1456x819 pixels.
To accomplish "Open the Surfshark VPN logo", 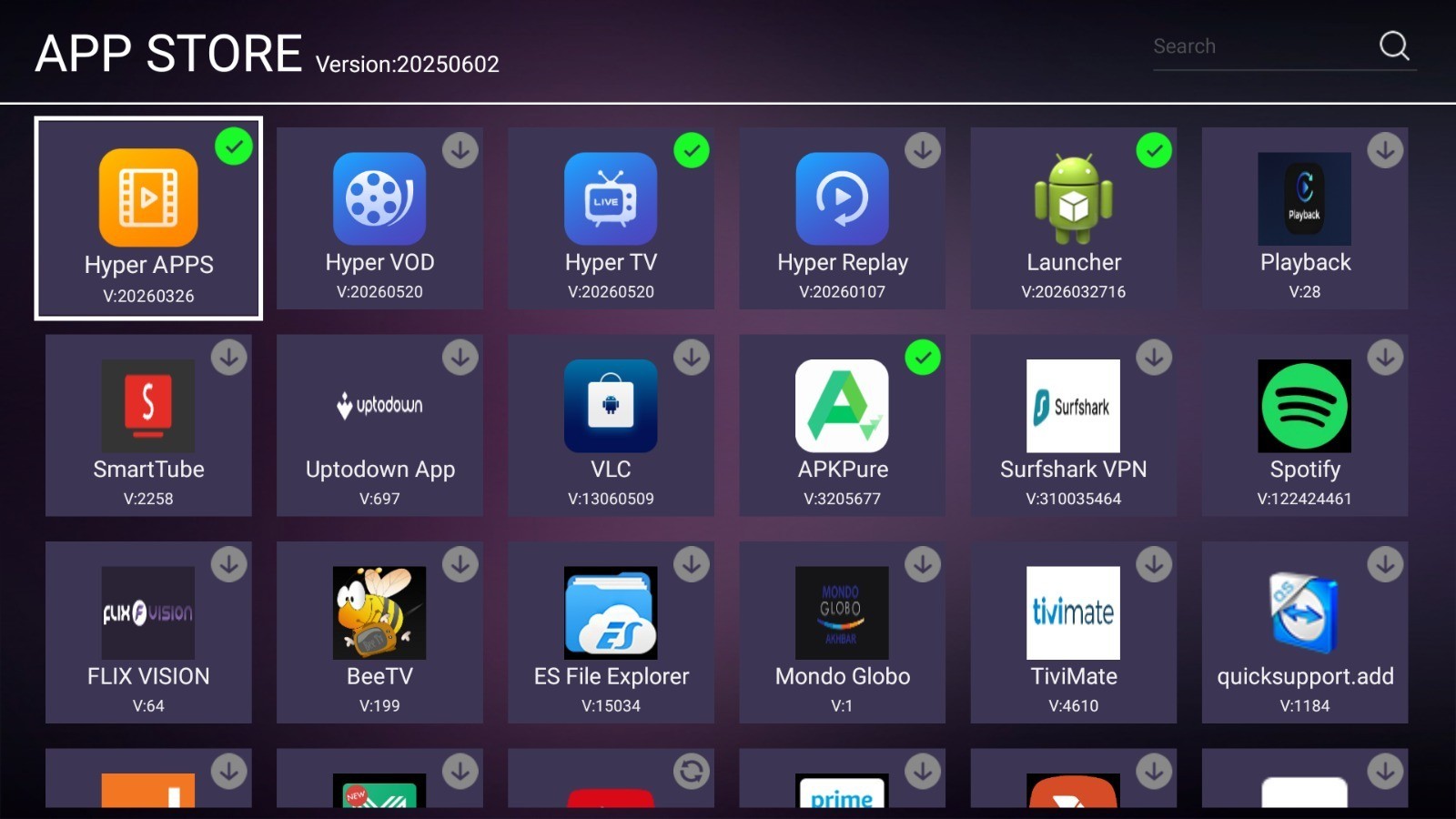I will (1073, 406).
